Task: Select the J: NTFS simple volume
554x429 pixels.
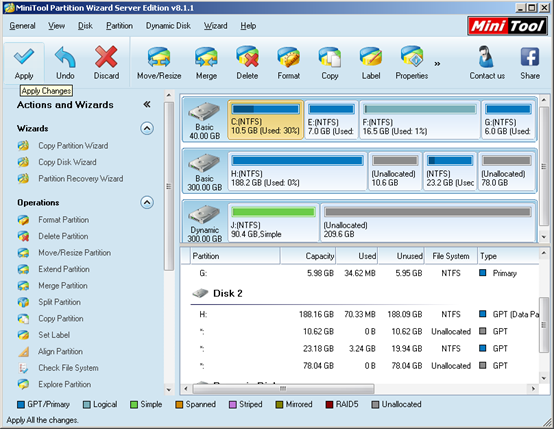Action: (273, 223)
